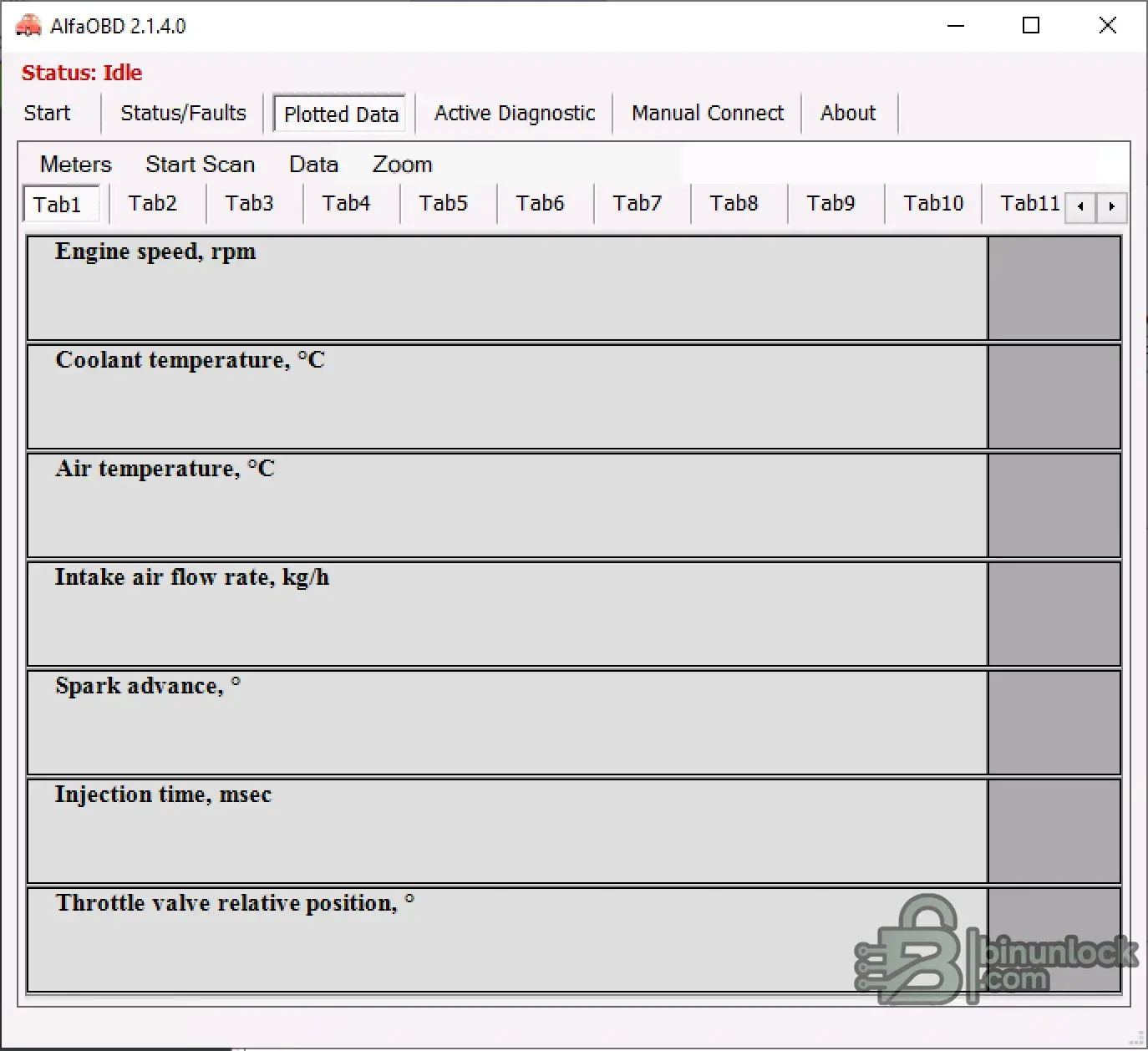The width and height of the screenshot is (1148, 1051).
Task: Select the Plotted Data tab
Action: pyautogui.click(x=341, y=114)
